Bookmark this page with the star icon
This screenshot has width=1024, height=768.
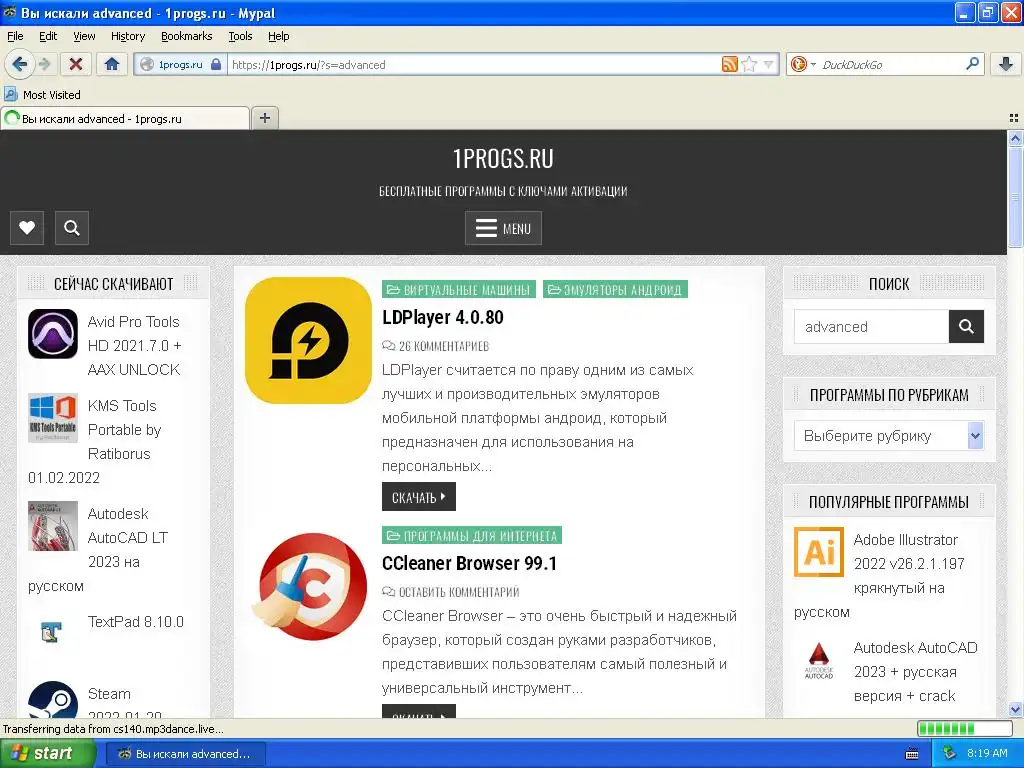coord(750,64)
